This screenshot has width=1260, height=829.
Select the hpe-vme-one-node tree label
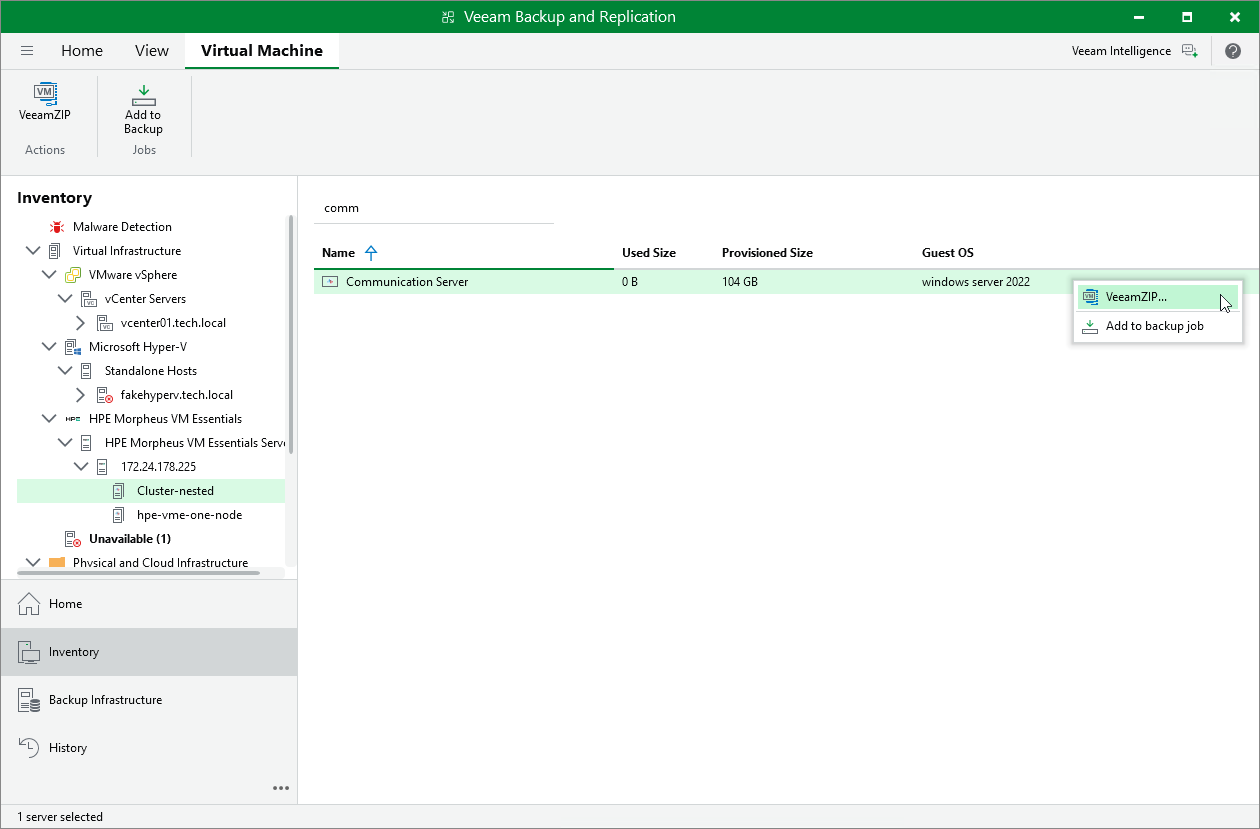pyautogui.click(x=189, y=515)
